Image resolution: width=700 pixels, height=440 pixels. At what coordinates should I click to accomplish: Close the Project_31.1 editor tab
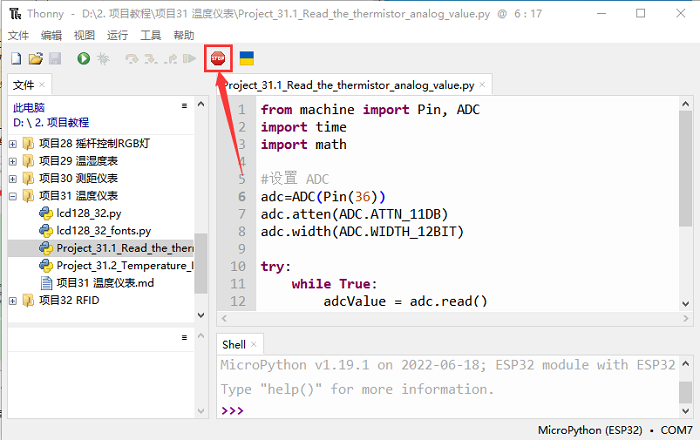coord(482,86)
